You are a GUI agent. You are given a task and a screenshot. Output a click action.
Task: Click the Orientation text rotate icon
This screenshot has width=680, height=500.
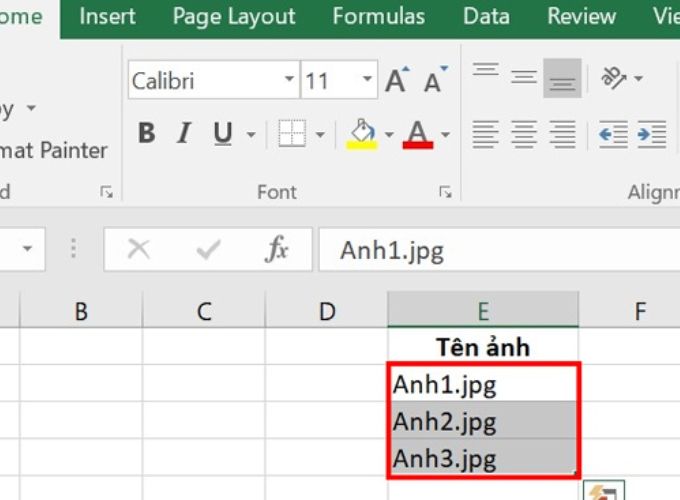[614, 78]
